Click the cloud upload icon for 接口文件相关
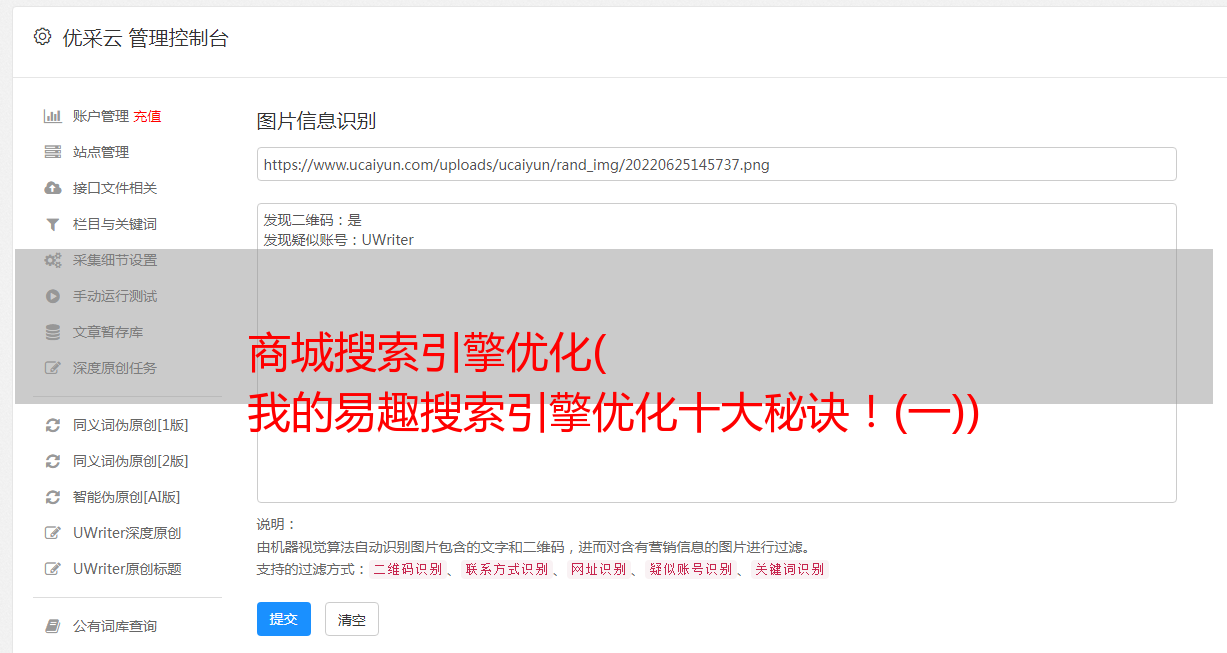The height and width of the screenshot is (653, 1227). point(53,188)
